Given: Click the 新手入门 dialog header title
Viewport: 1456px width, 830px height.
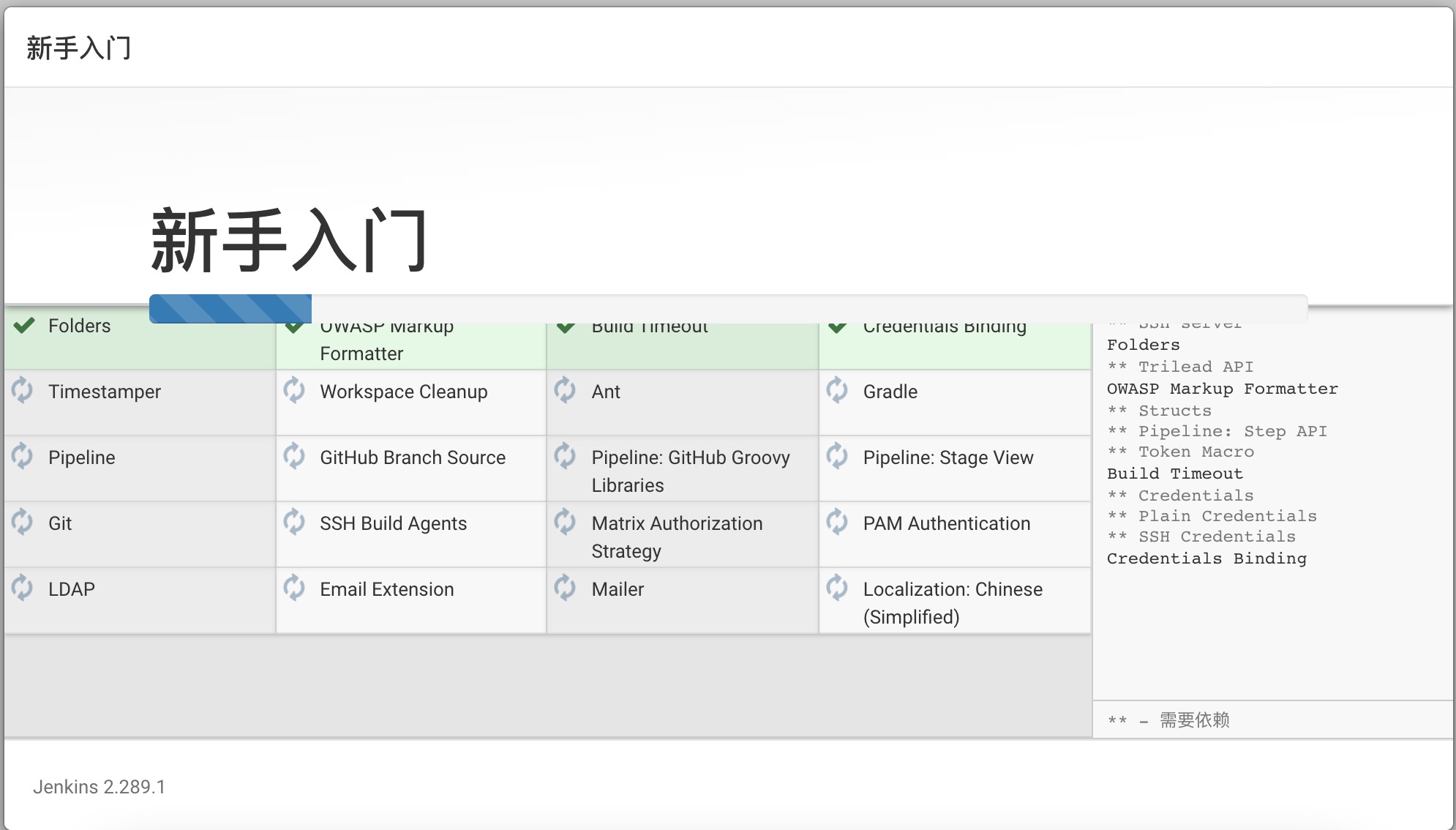Looking at the screenshot, I should pyautogui.click(x=79, y=48).
